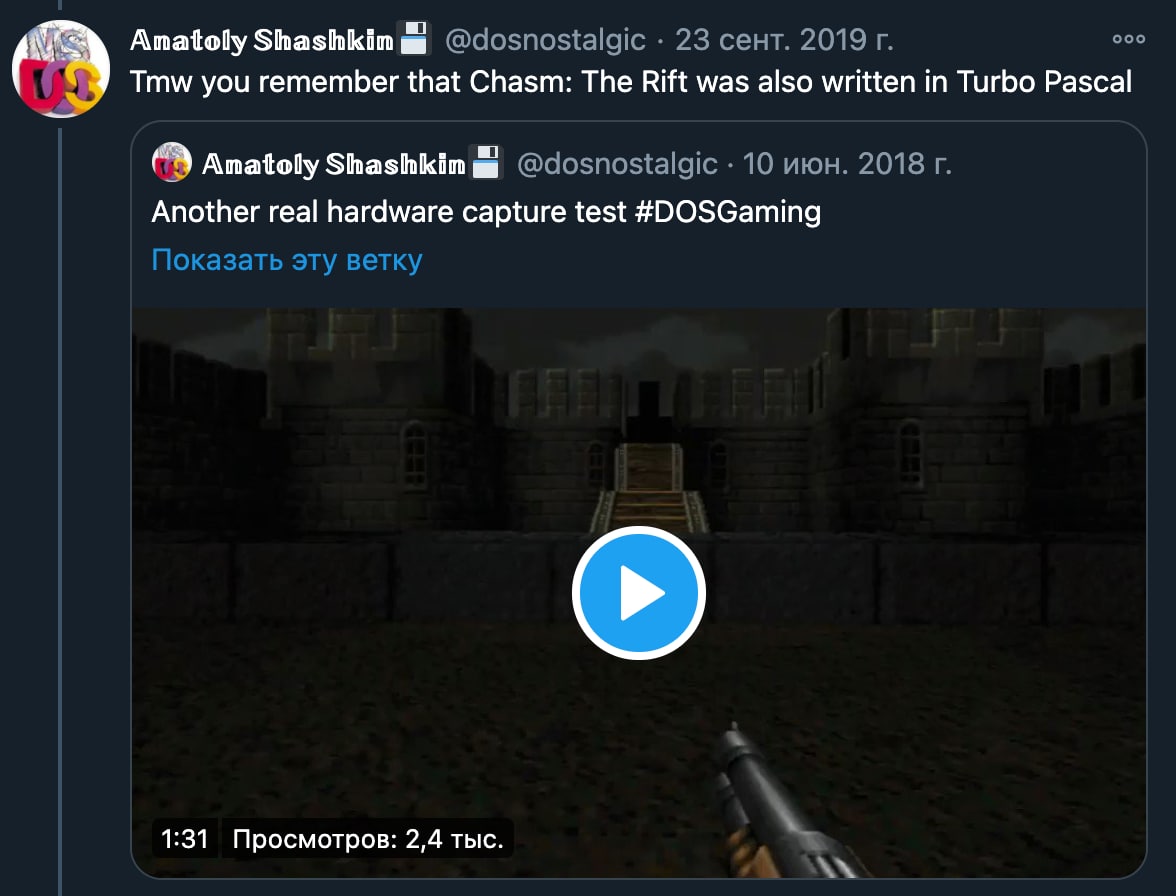The height and width of the screenshot is (896, 1176).
Task: Click floppy disk emoji beside top author name
Action: click(413, 38)
